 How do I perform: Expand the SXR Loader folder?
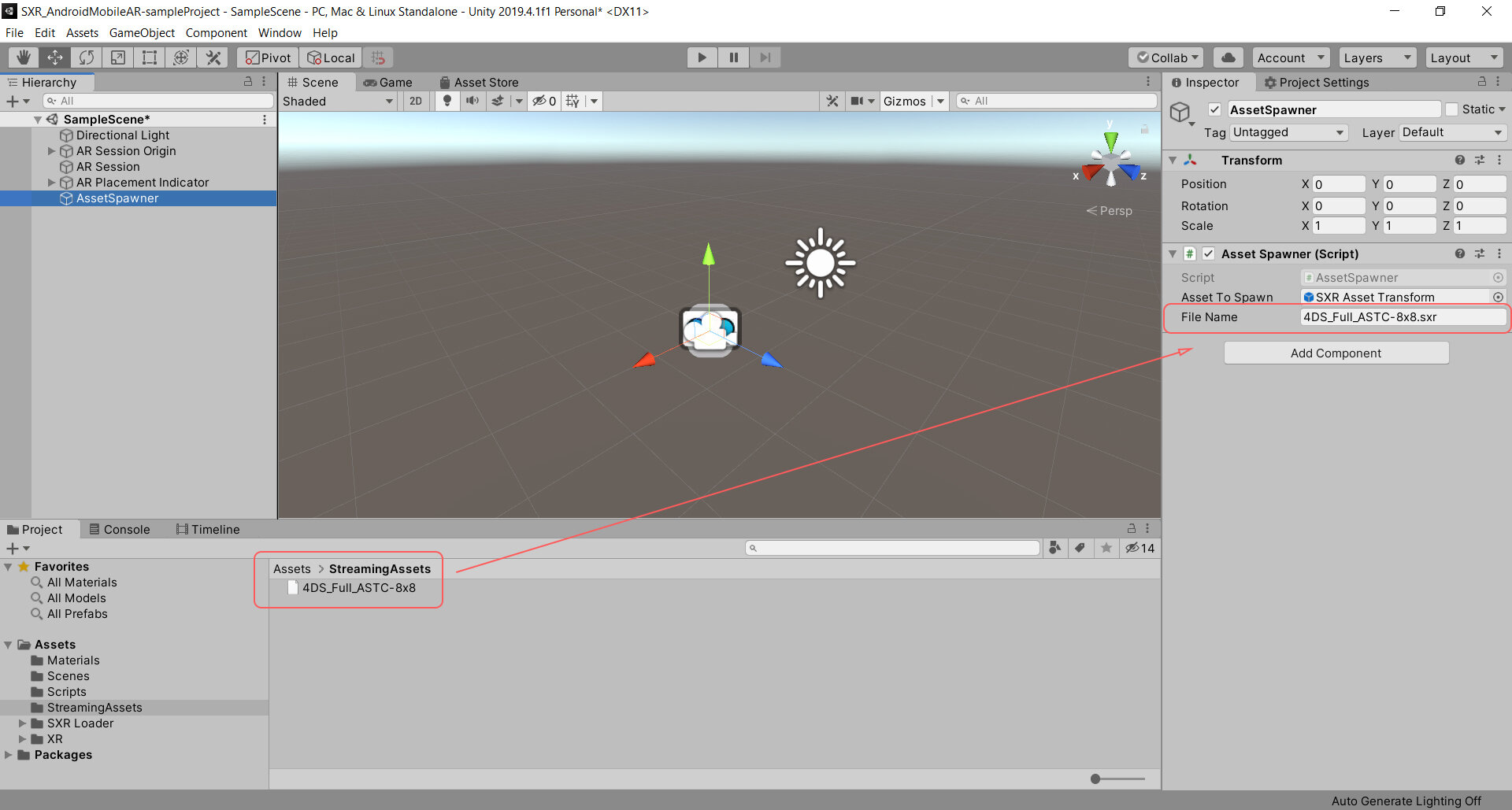click(23, 723)
